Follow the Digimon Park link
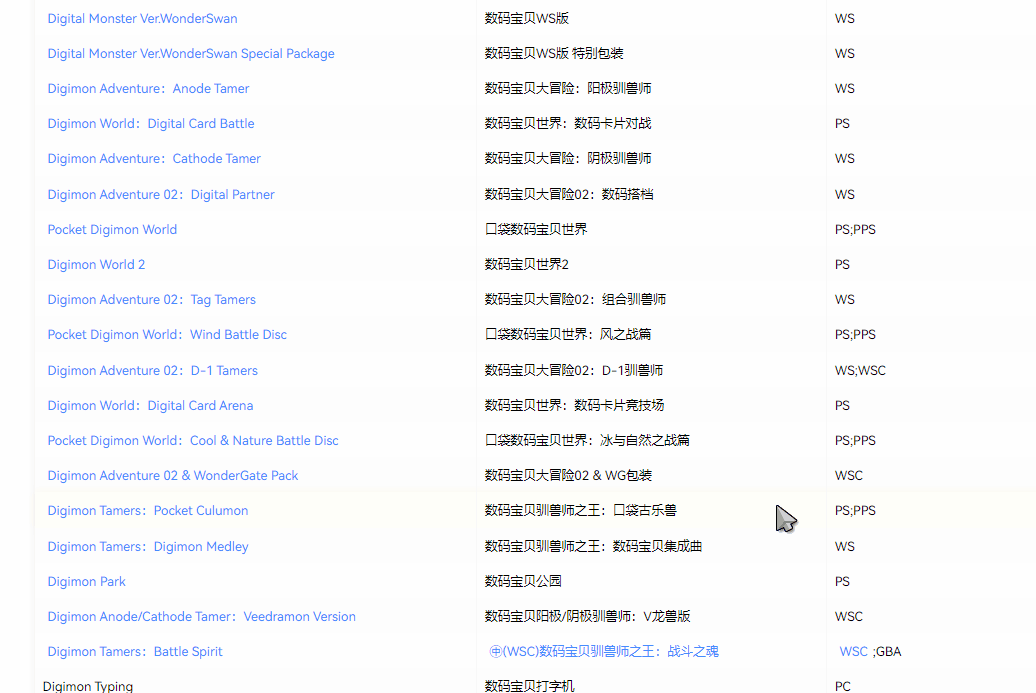Viewport: 1036px width, 693px height. click(87, 581)
